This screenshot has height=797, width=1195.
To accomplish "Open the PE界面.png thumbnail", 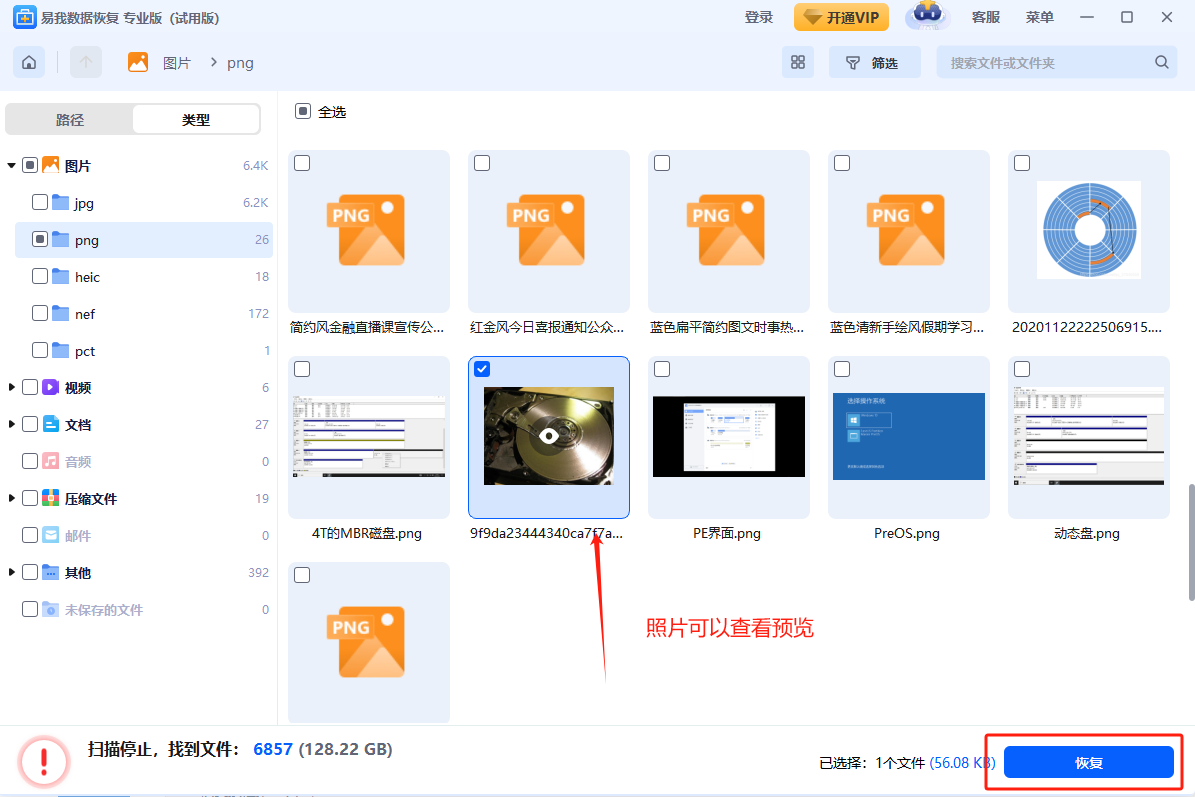I will [729, 437].
